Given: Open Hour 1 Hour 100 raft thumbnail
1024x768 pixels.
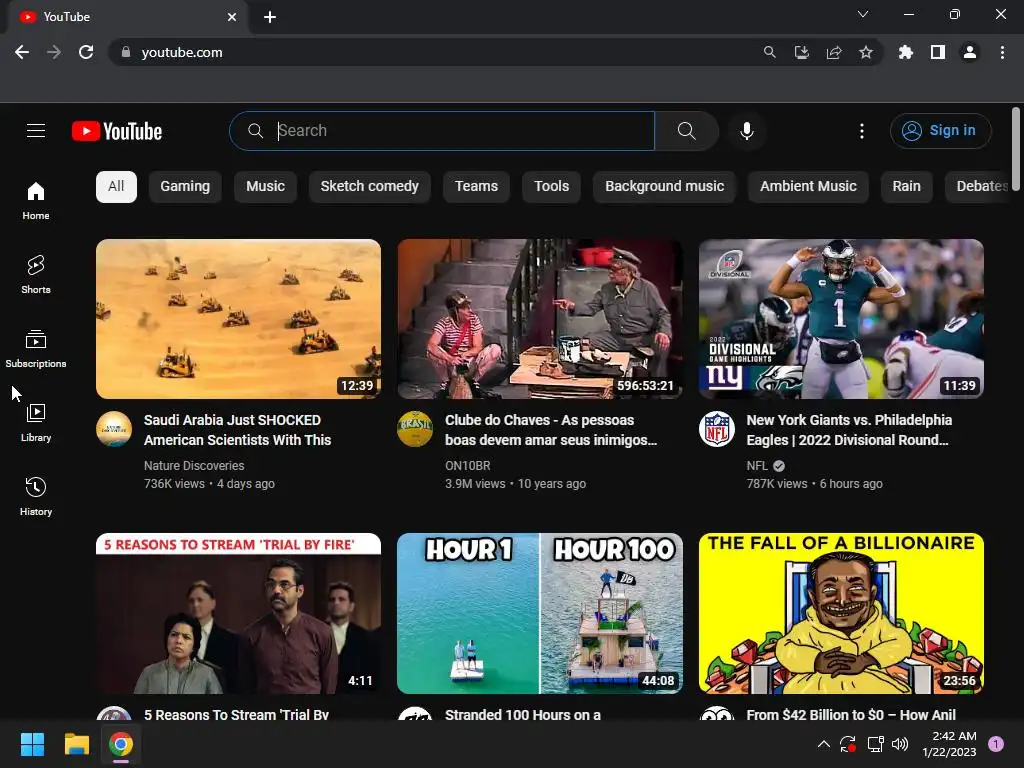Looking at the screenshot, I should 539,613.
